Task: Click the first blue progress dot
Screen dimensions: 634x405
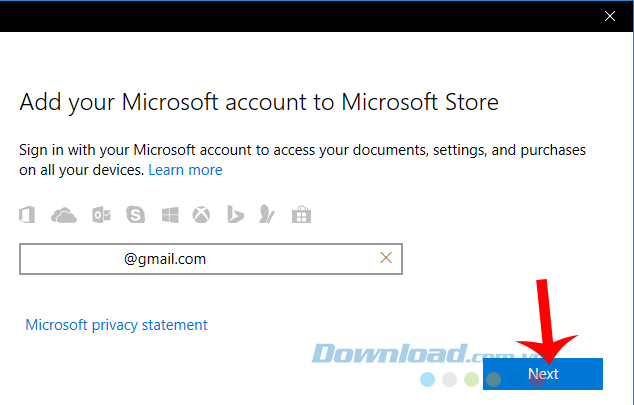Action: point(428,379)
